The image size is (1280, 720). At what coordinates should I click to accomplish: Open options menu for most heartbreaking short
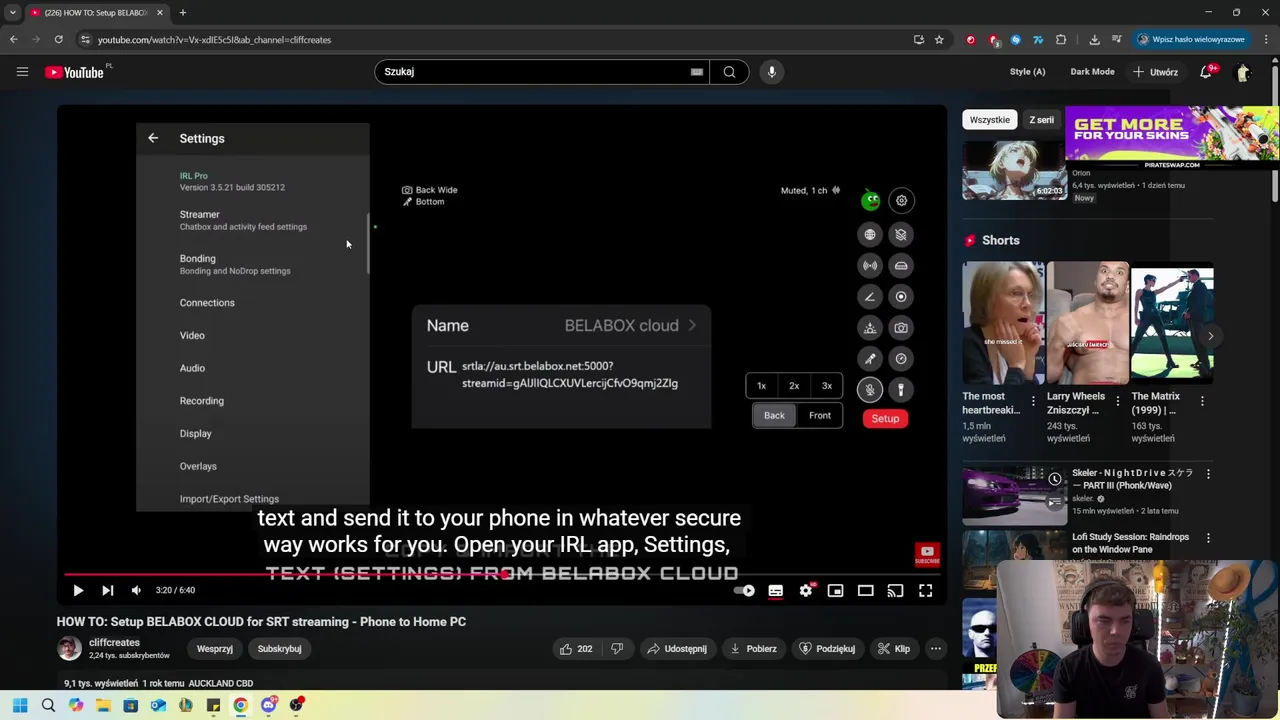(x=1033, y=401)
